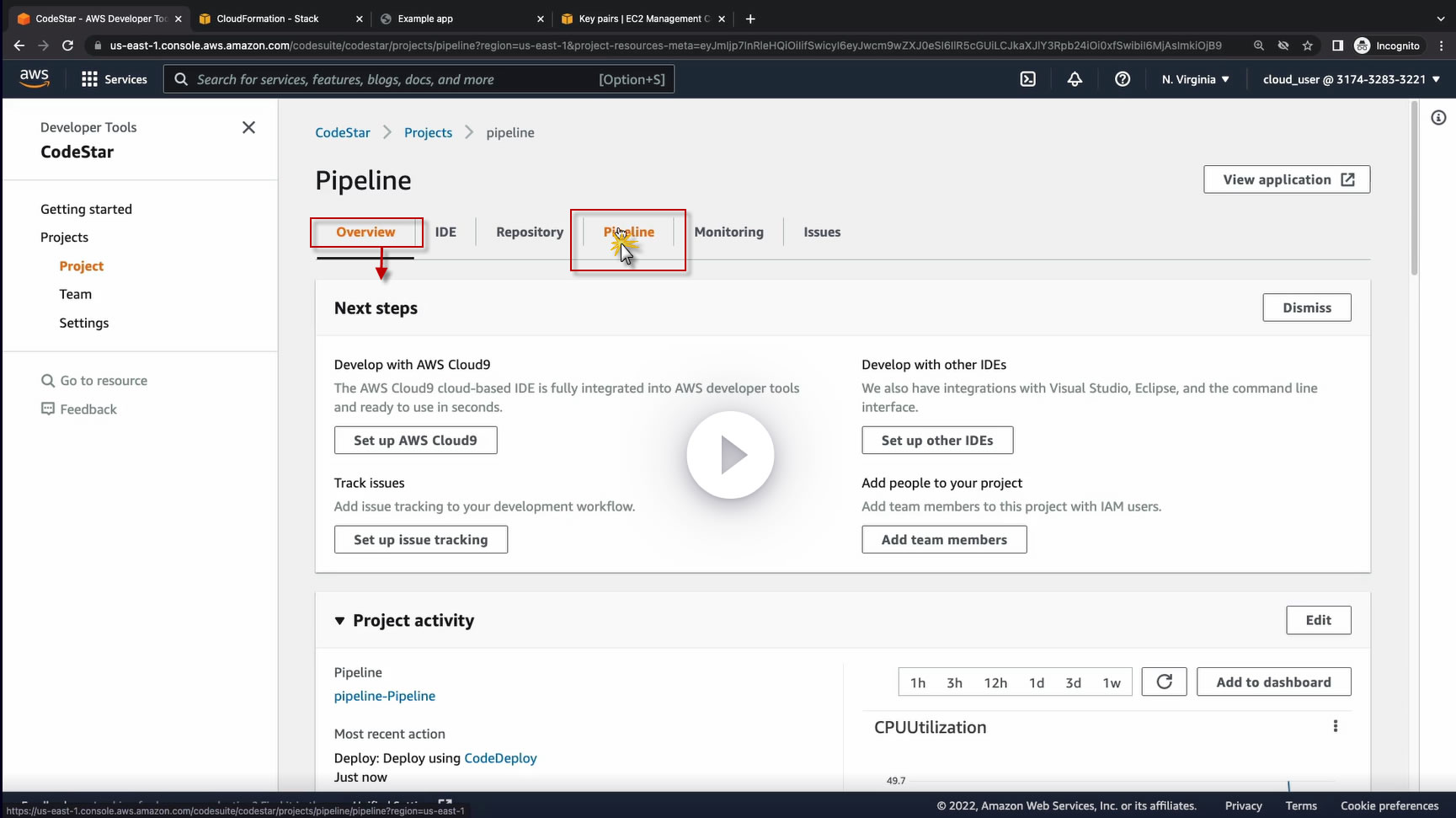
Task: Collapse the Project activity section
Action: click(339, 621)
